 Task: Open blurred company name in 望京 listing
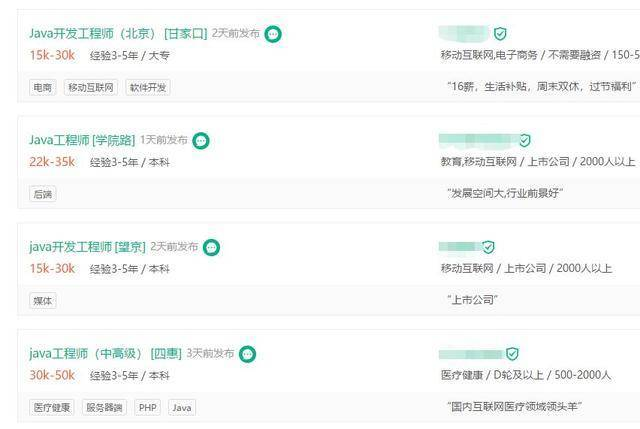460,247
